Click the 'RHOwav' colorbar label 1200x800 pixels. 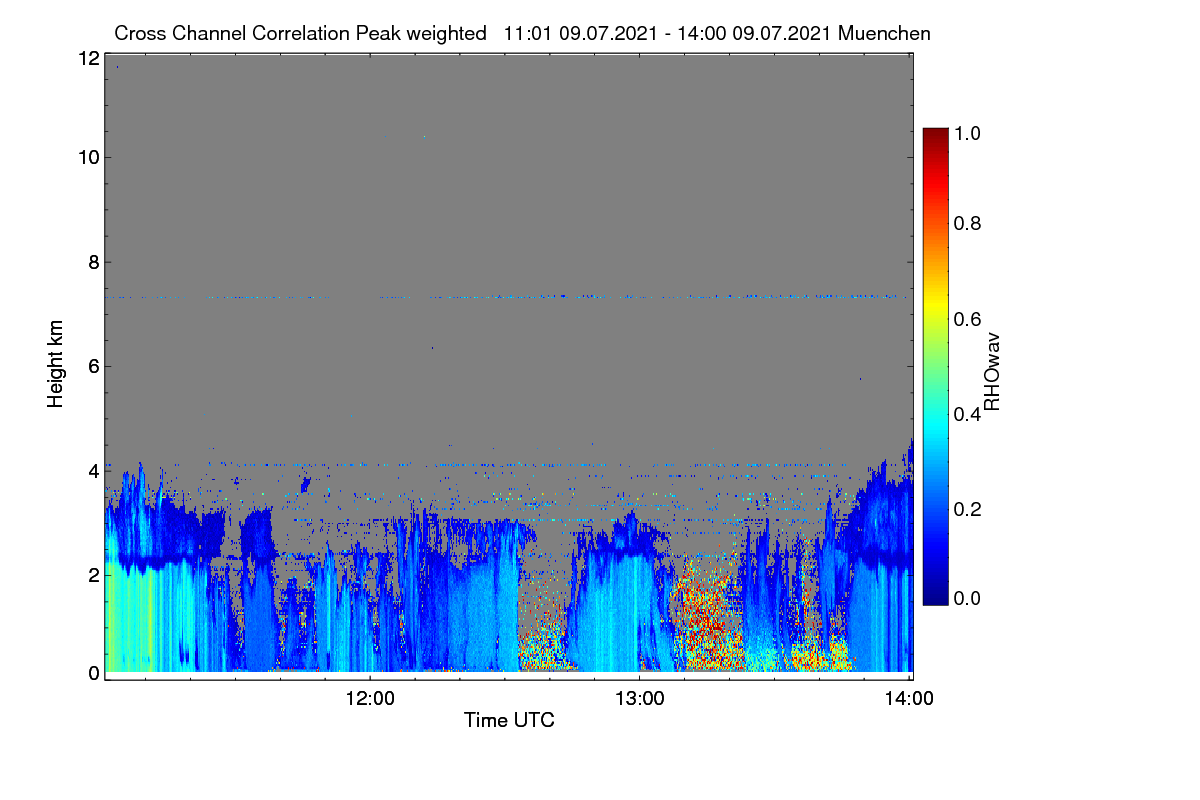[x=991, y=371]
